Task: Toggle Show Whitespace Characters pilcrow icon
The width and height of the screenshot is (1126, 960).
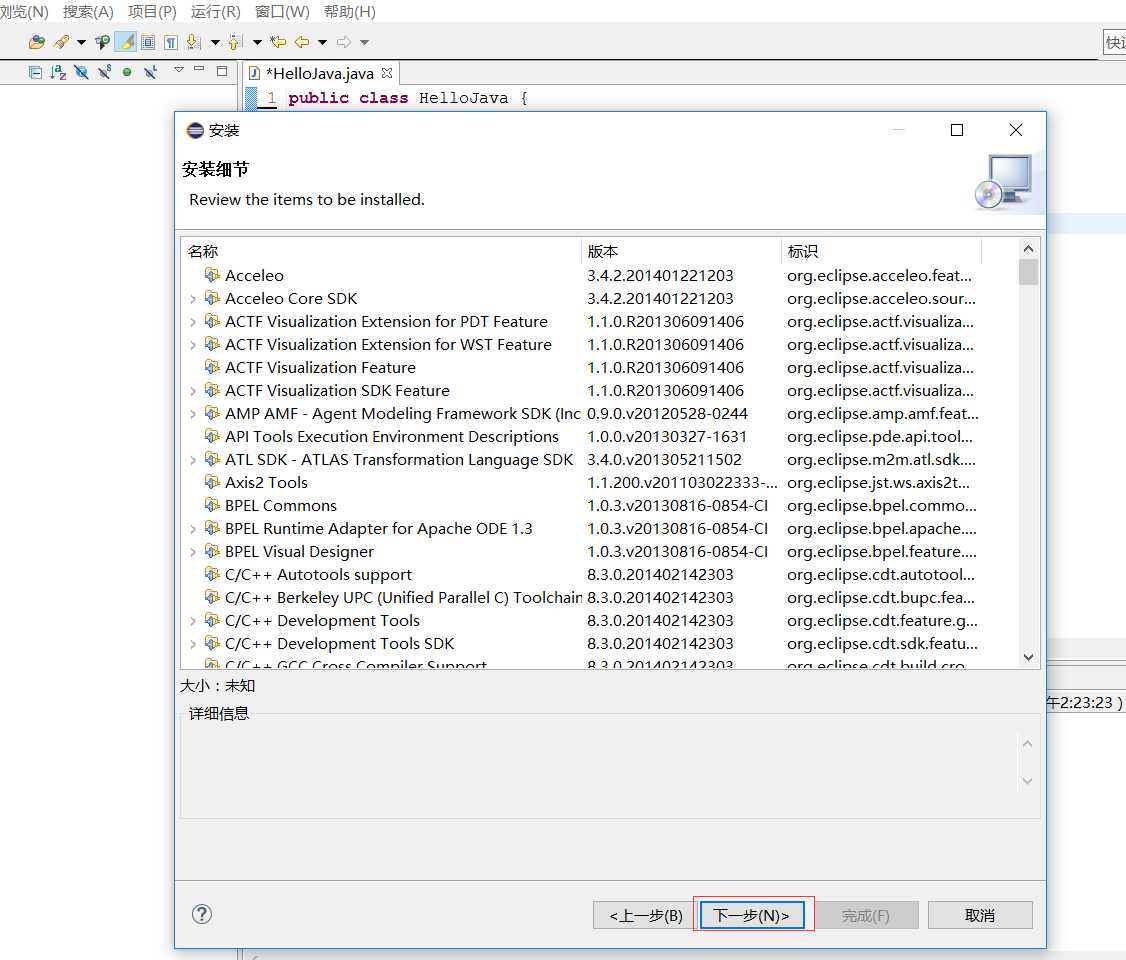Action: pos(170,42)
